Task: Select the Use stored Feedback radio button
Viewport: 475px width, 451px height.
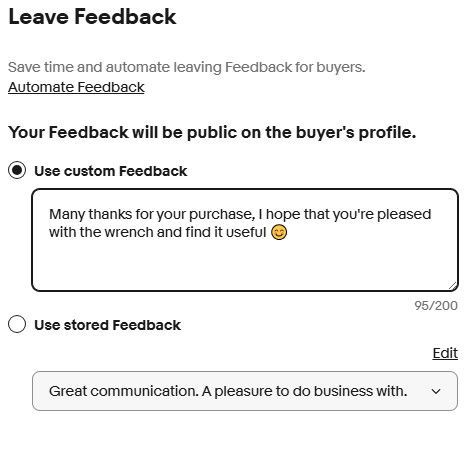Action: (17, 324)
